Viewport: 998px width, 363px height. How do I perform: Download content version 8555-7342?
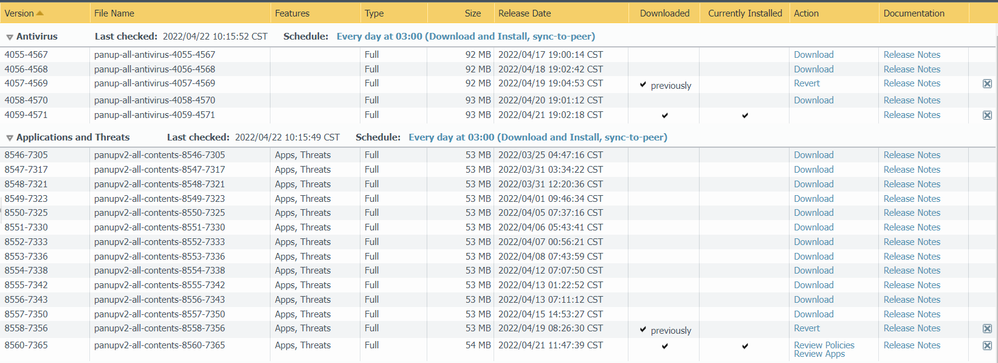(x=813, y=285)
